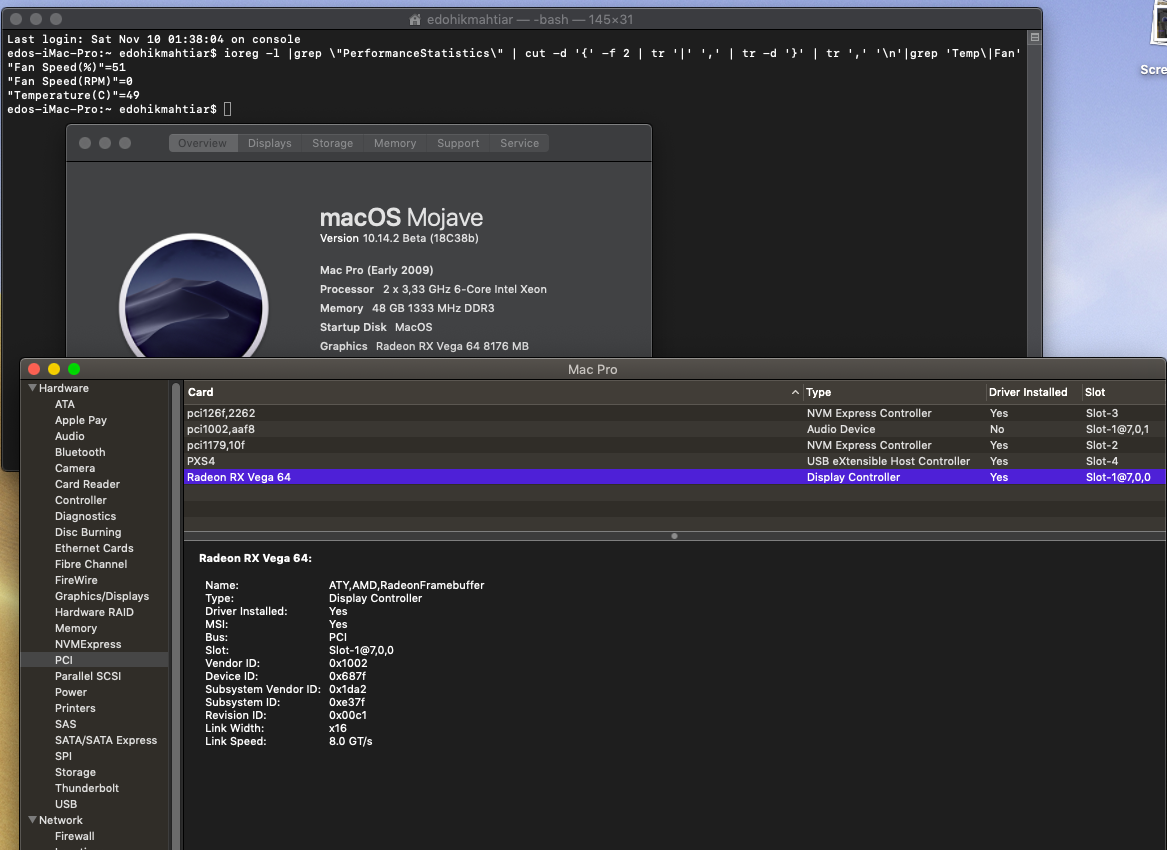Viewport: 1167px width, 850px height.
Task: Select USB in the sidebar
Action: [x=65, y=804]
